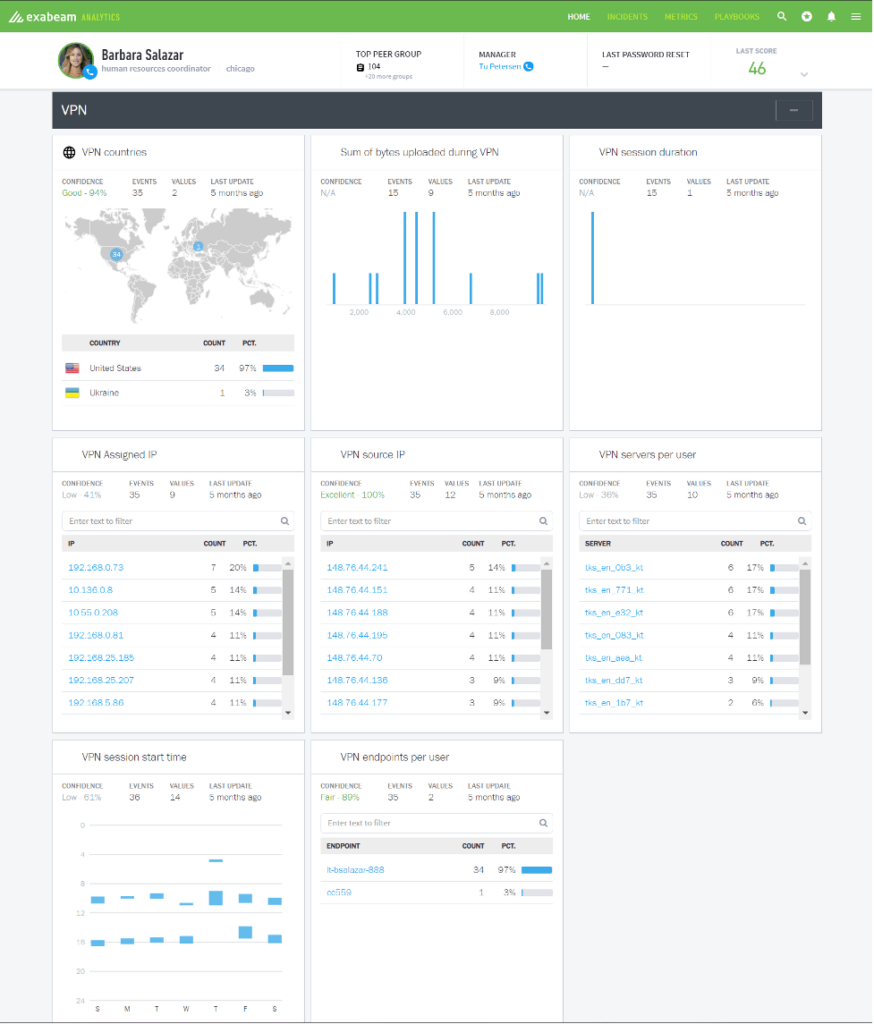This screenshot has height=1024, width=874.
Task: Collapse the VPN panel with the minus button
Action: click(x=794, y=110)
